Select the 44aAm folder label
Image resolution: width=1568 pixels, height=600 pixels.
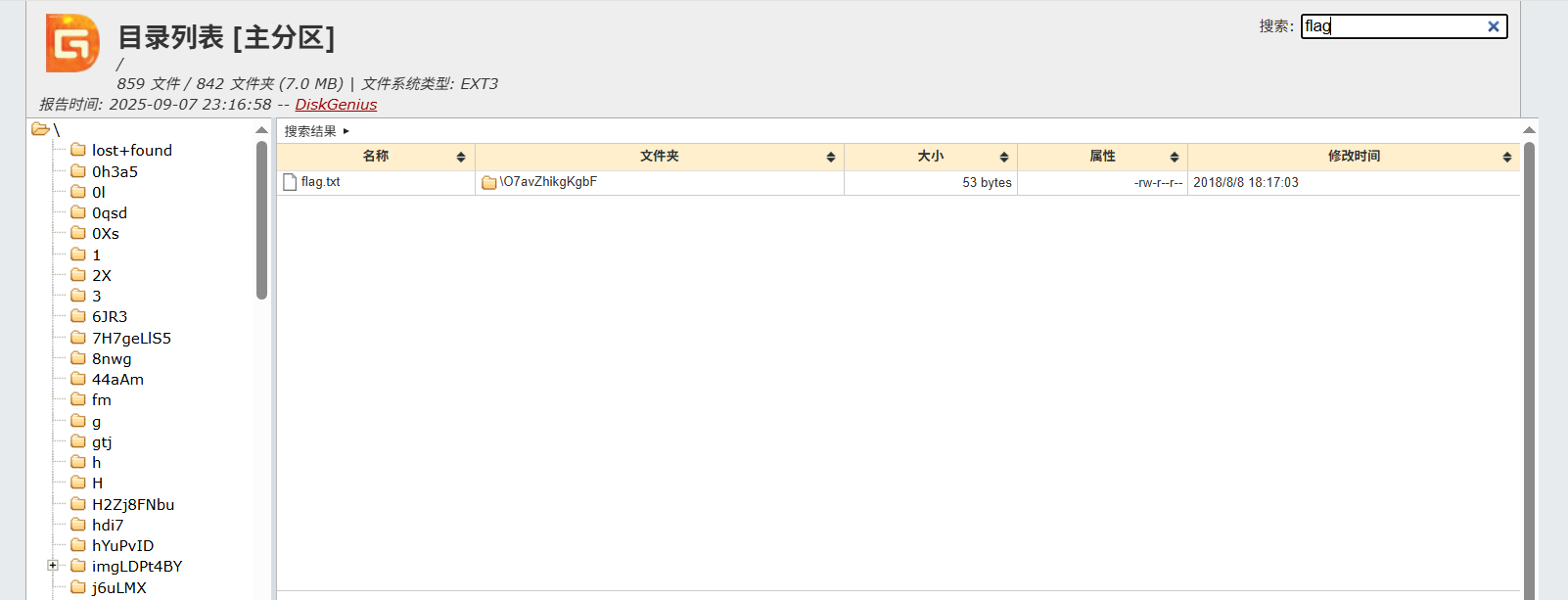[x=117, y=379]
